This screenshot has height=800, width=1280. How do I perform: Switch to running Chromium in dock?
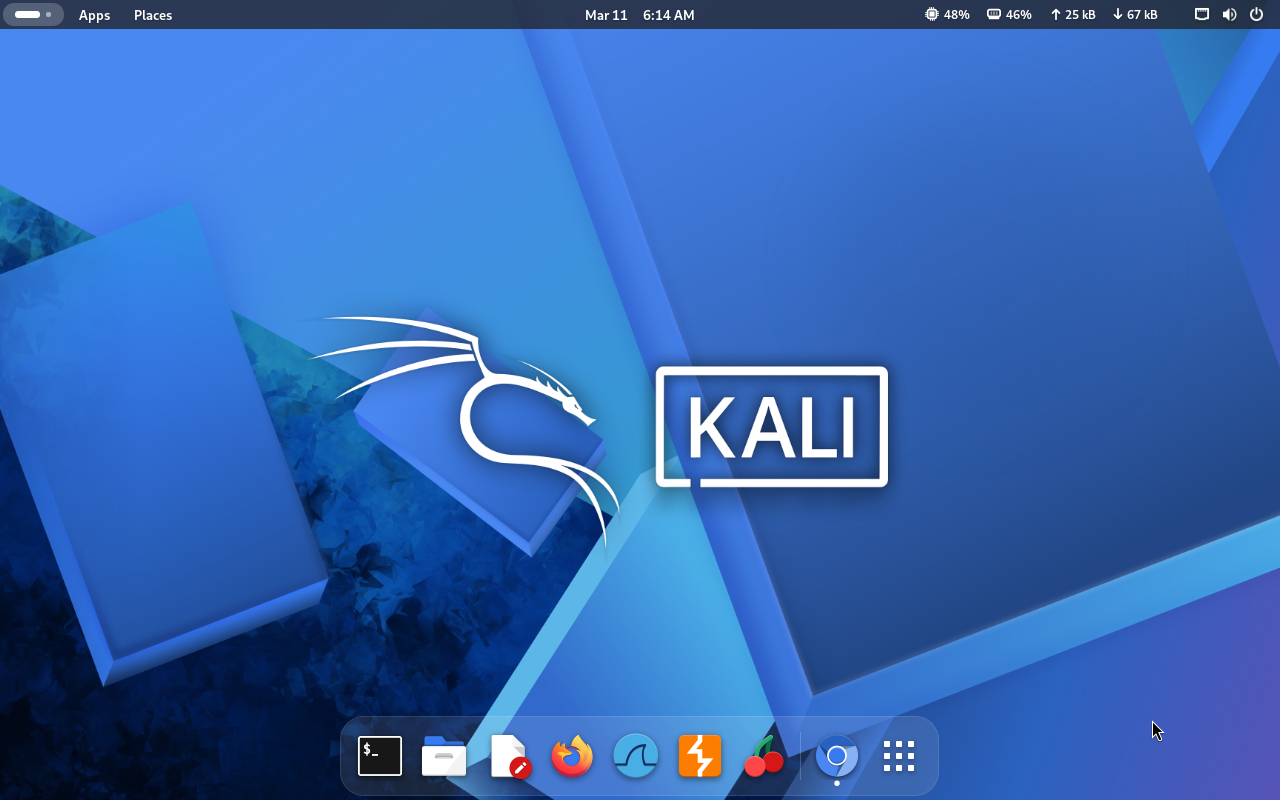point(837,756)
